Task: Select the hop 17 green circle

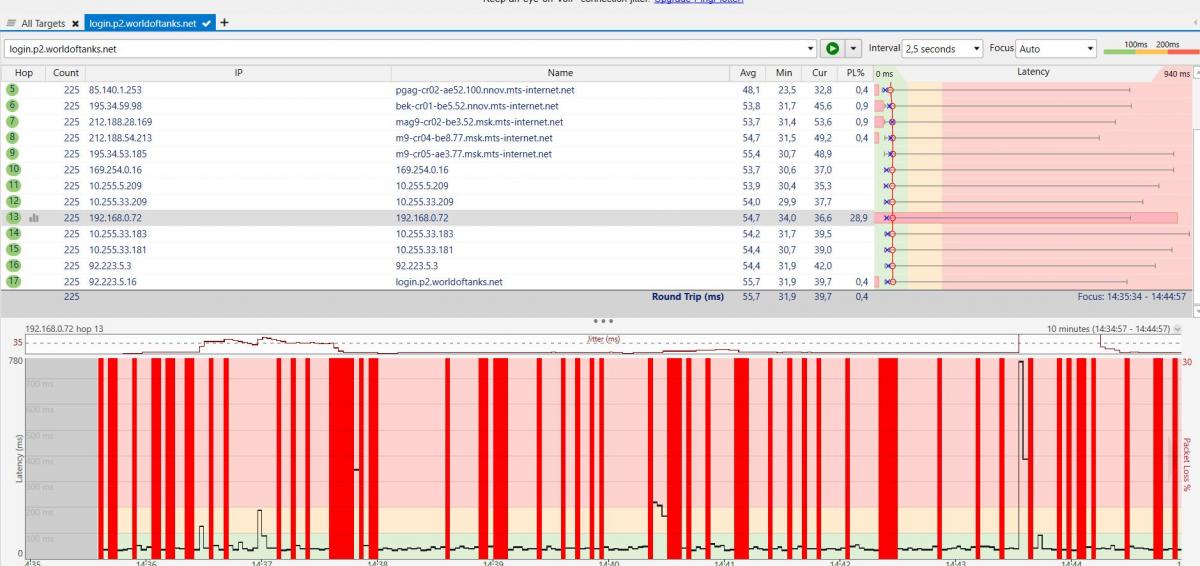Action: pyautogui.click(x=13, y=281)
